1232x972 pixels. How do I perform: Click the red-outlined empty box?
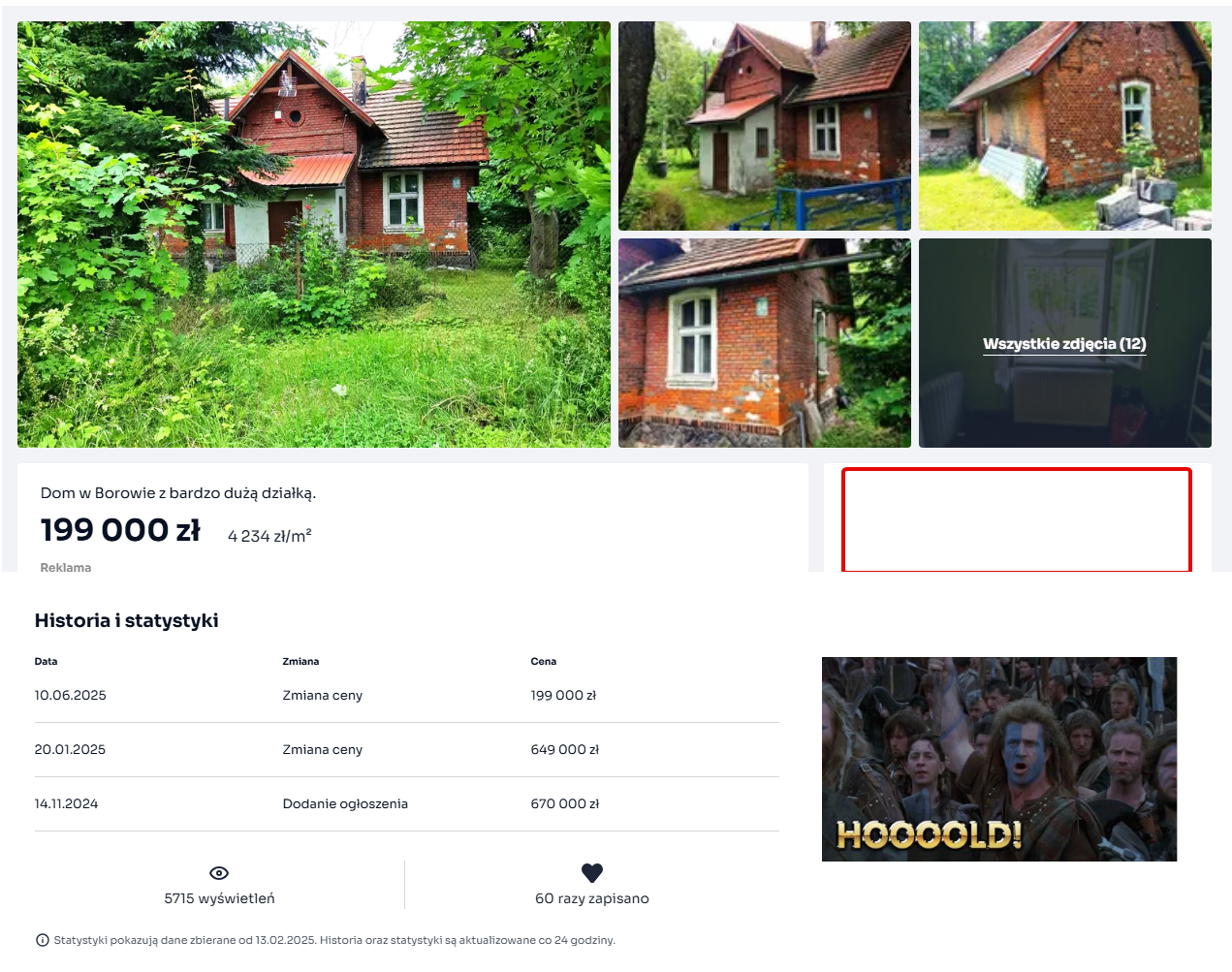click(1017, 520)
